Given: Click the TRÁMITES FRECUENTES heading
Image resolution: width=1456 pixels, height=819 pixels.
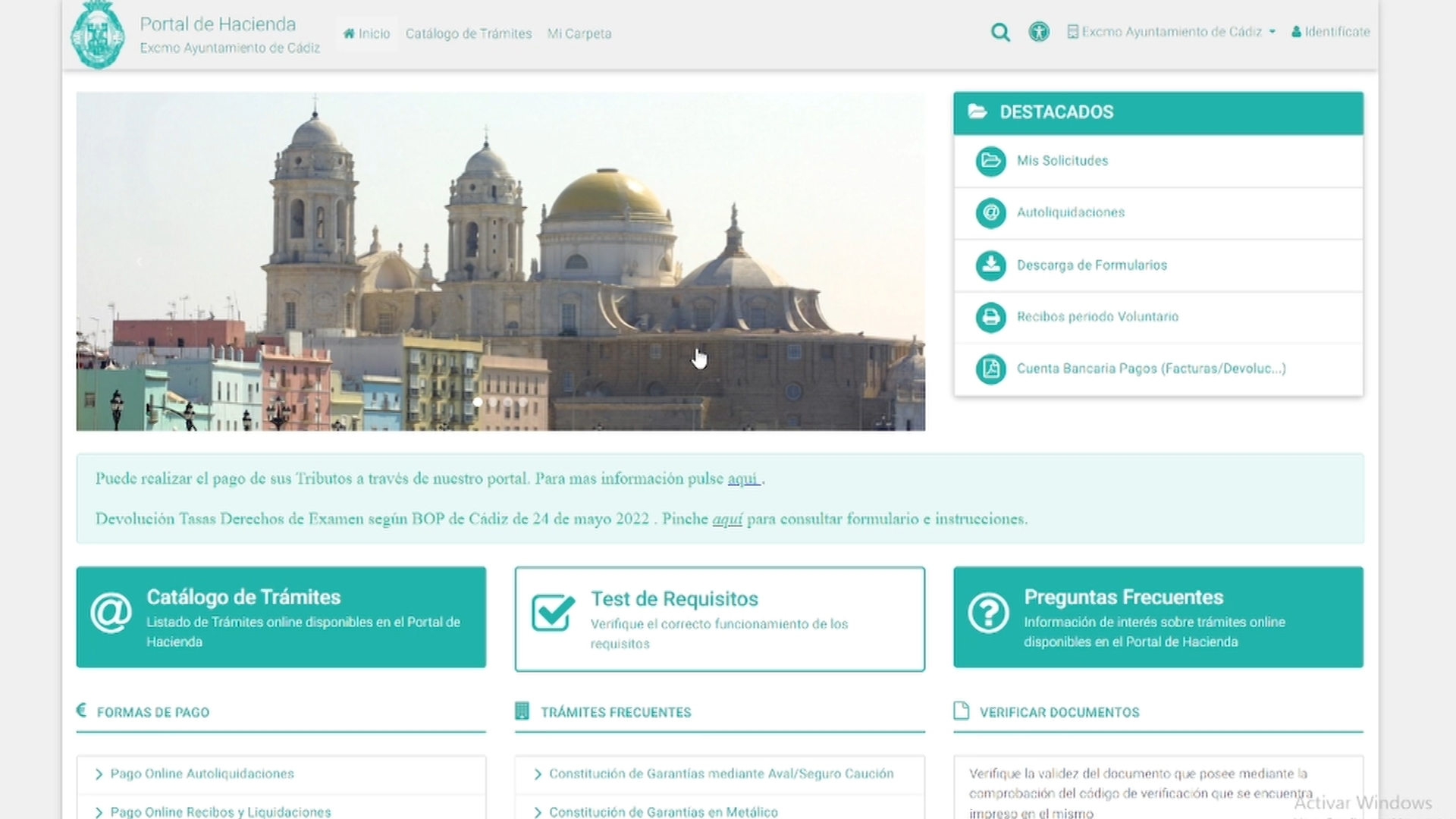Looking at the screenshot, I should (x=616, y=712).
